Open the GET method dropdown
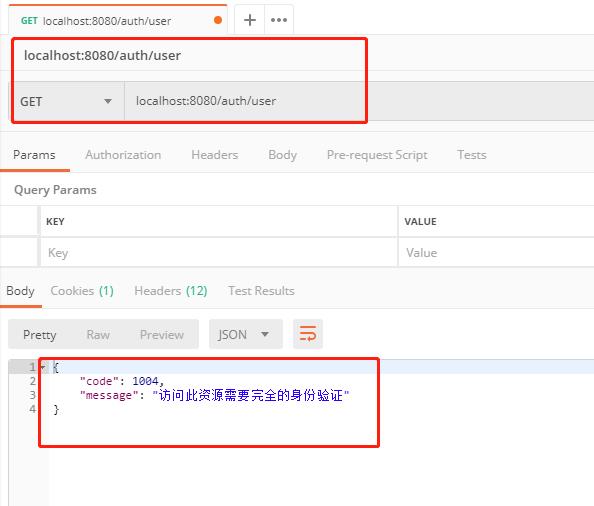This screenshot has width=594, height=506. (x=67, y=102)
